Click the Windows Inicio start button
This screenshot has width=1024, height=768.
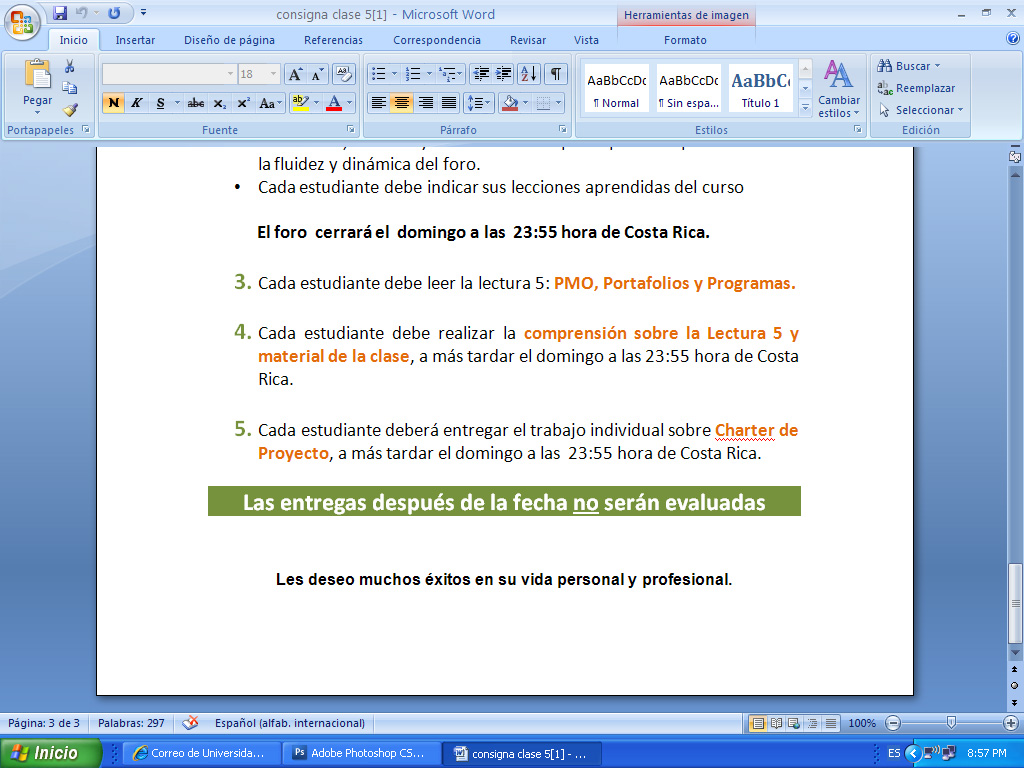(x=51, y=753)
